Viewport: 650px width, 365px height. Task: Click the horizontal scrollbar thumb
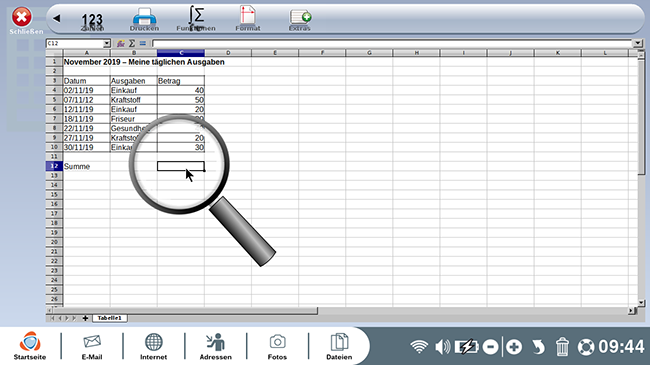coord(185,310)
